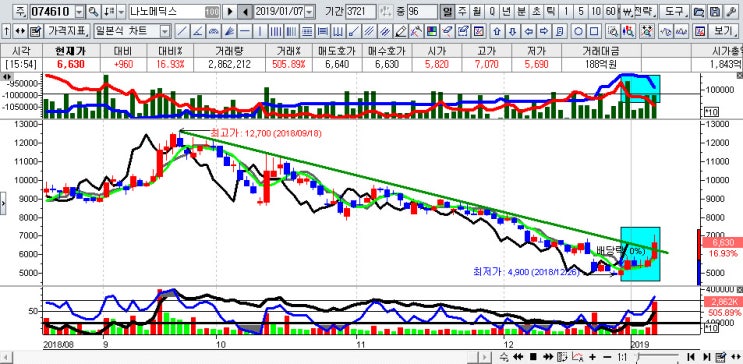Click the down arrow tool icon
This screenshot has width=743, height=364.
pyautogui.click(x=512, y=32)
